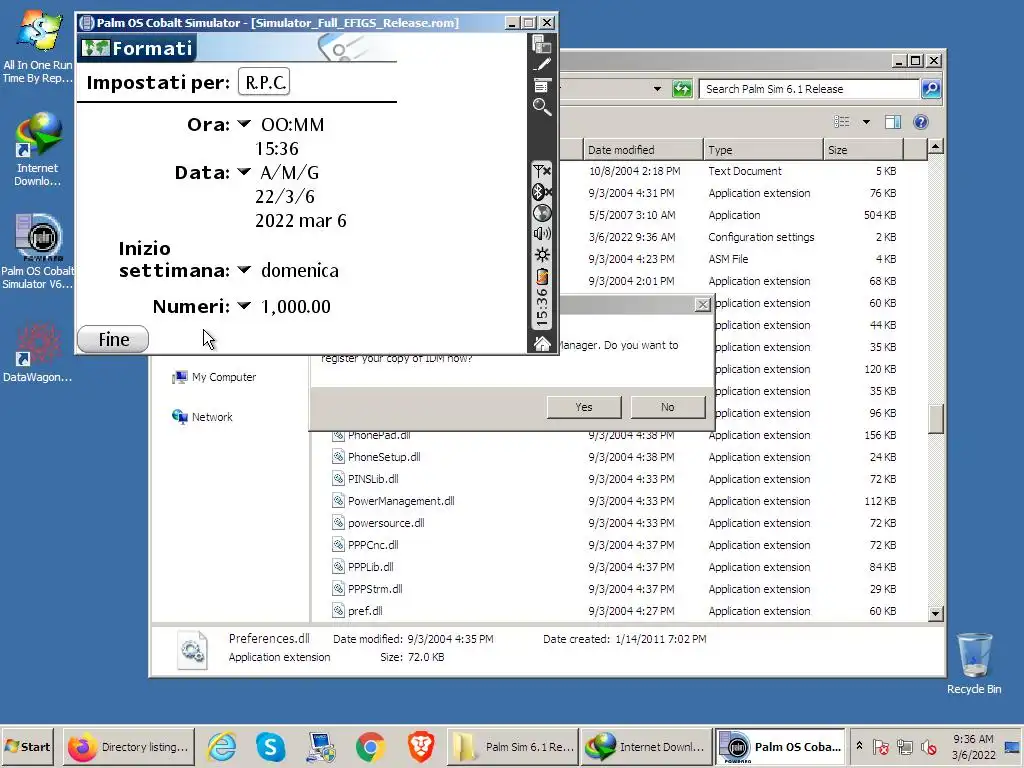Tap the menu icon in Palm simulator status bar
This screenshot has height=768, width=1024.
pyautogui.click(x=541, y=86)
